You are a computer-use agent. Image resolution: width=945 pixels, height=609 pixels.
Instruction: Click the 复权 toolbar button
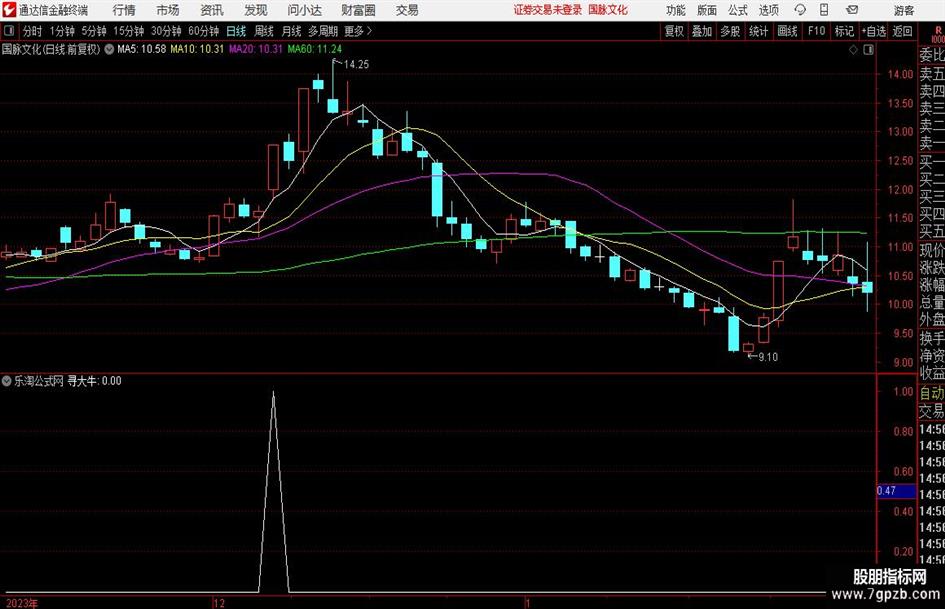(x=674, y=31)
